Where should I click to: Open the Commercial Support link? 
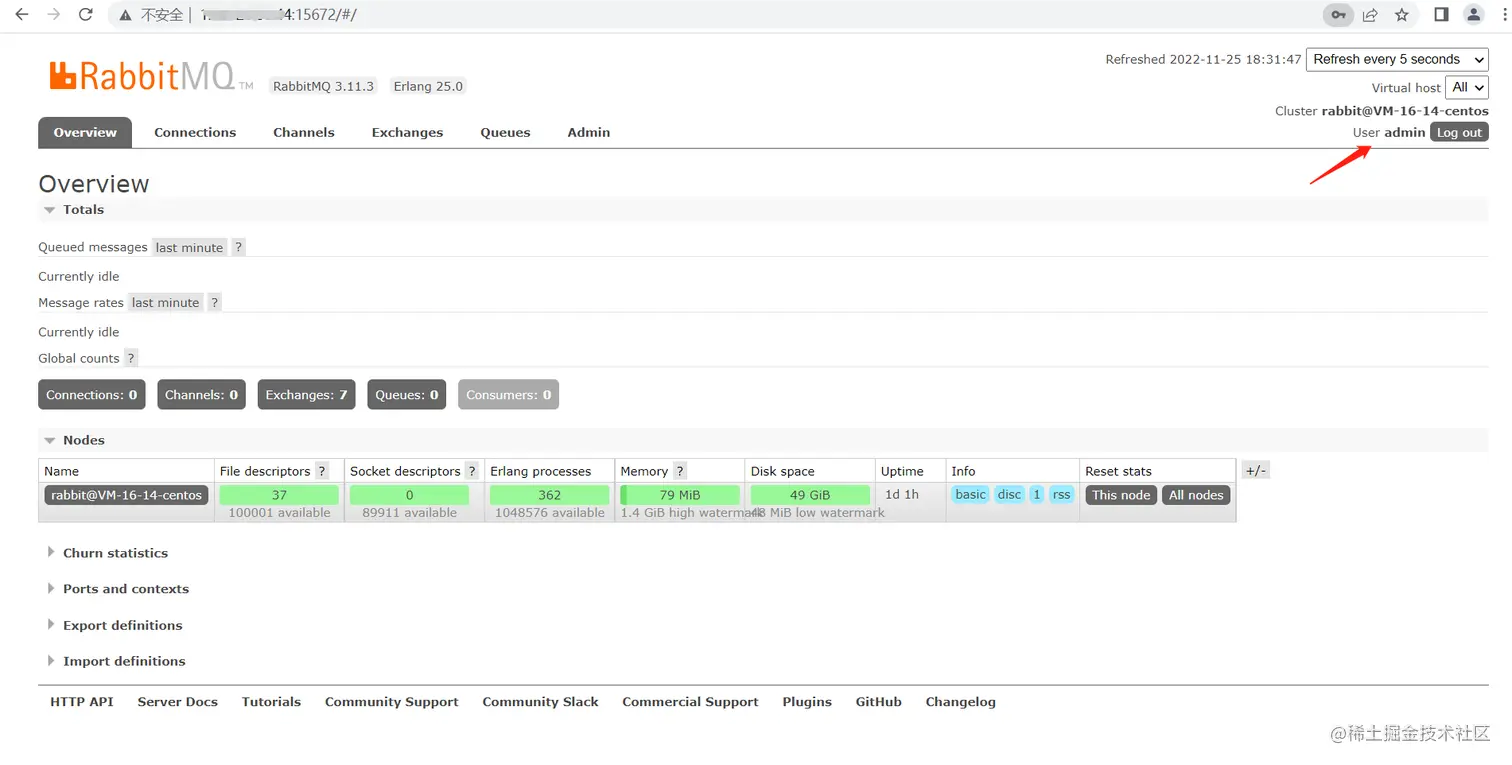[x=691, y=702]
